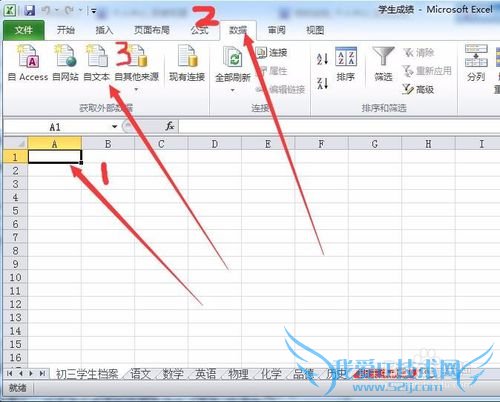Expand the 全部刷新 dropdown arrow
Viewport: 500px width, 402px height.
click(x=232, y=90)
